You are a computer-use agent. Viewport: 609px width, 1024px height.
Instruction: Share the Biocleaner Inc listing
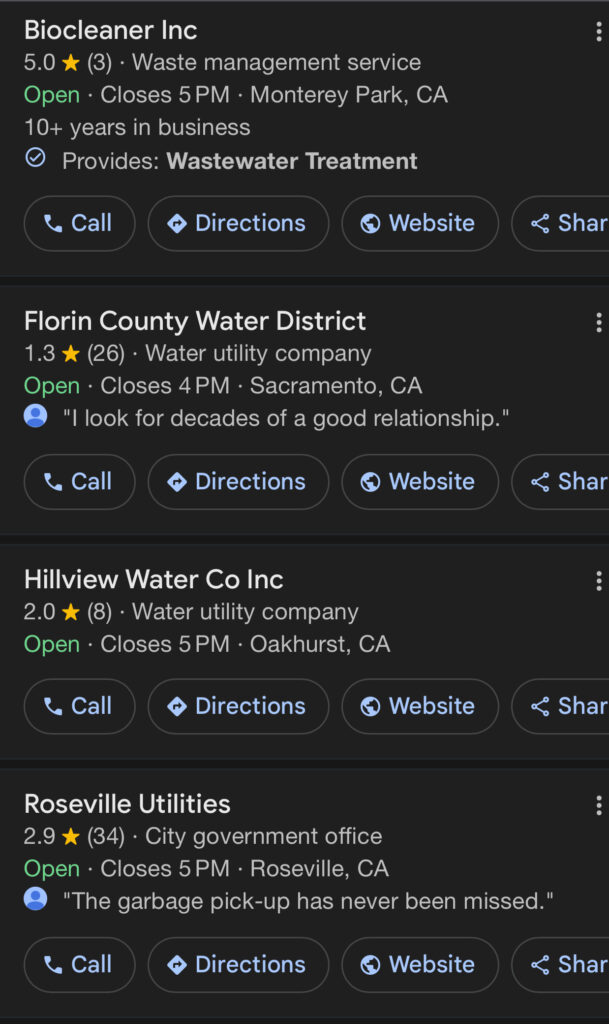(566, 223)
